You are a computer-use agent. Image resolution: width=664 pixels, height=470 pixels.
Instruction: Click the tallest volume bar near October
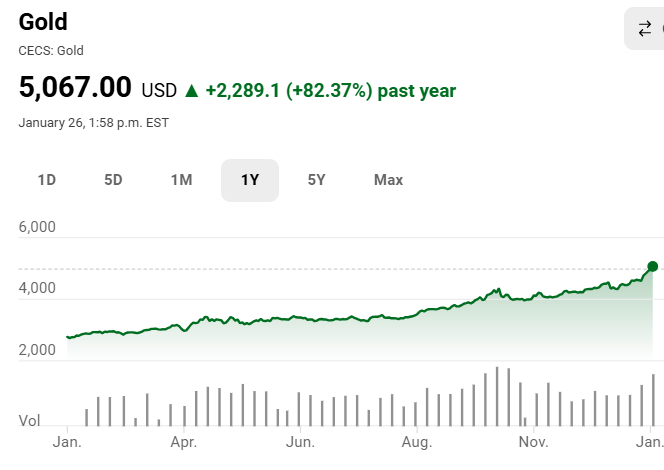pos(497,396)
